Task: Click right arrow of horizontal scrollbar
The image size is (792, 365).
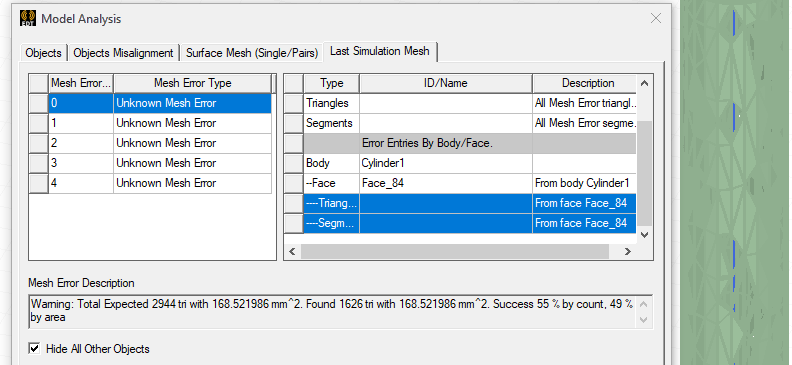Action: 628,251
